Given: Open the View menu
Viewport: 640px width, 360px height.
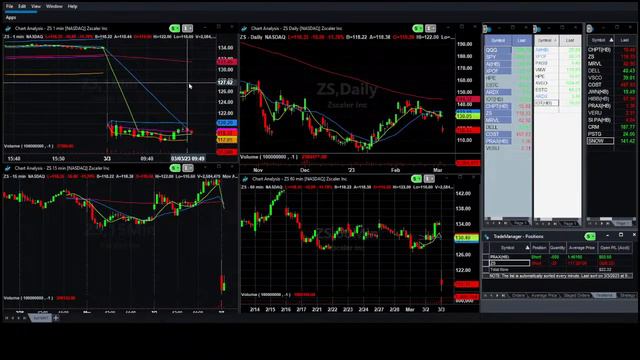Looking at the screenshot, I should click(x=36, y=7).
